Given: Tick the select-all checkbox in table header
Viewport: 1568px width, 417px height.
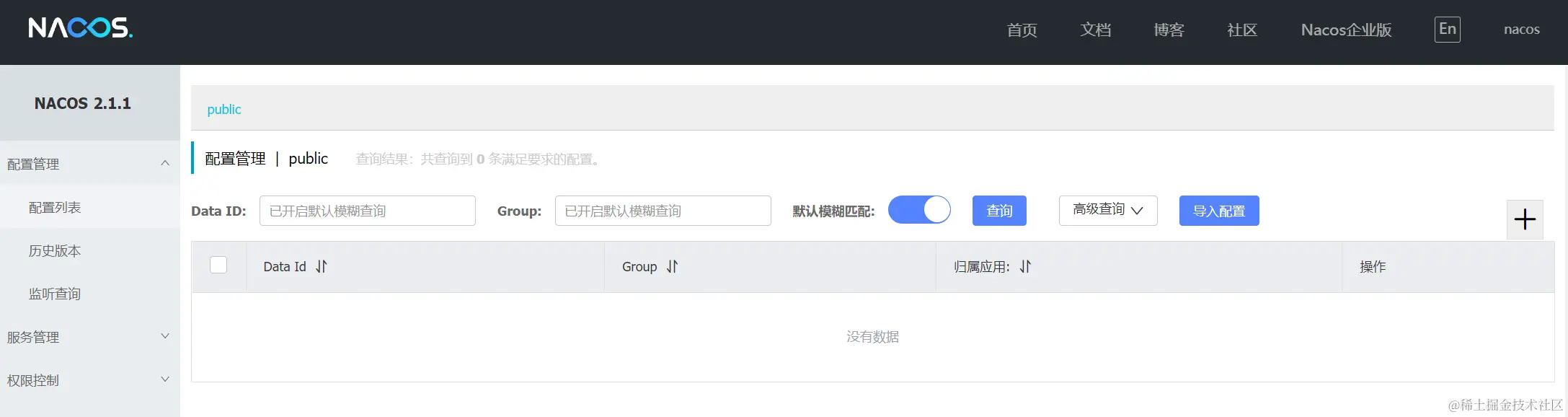Looking at the screenshot, I should 218,265.
